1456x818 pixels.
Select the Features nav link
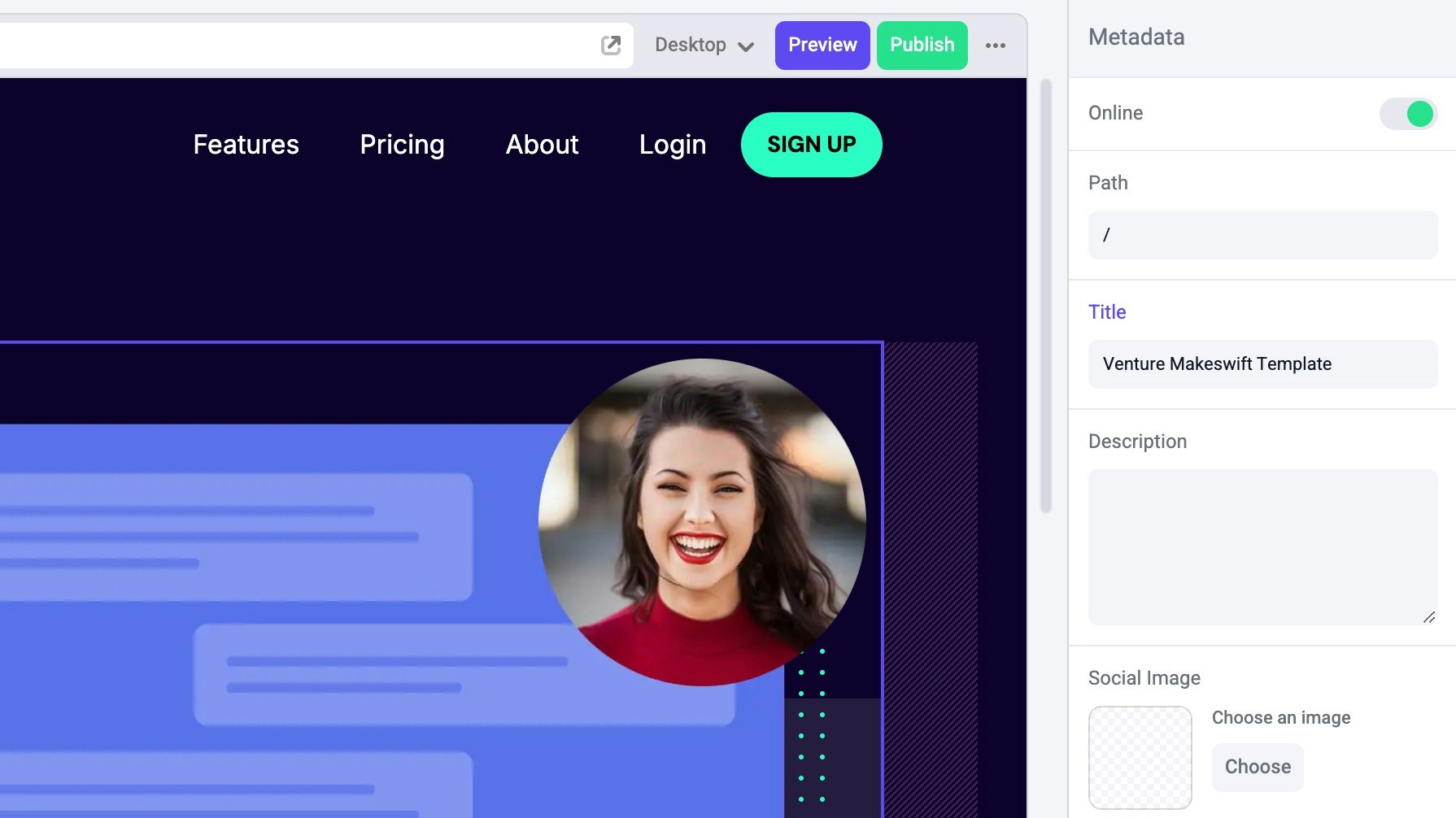(x=246, y=145)
